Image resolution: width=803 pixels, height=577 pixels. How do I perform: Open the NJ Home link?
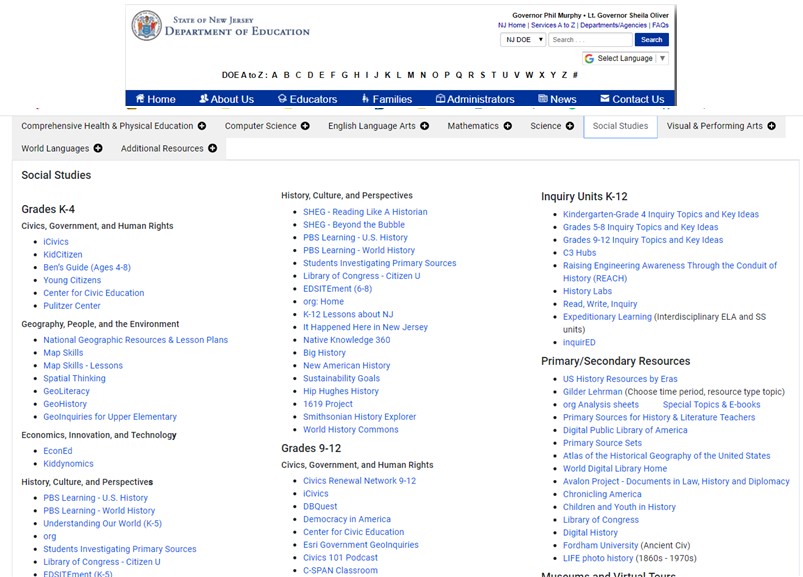point(512,25)
